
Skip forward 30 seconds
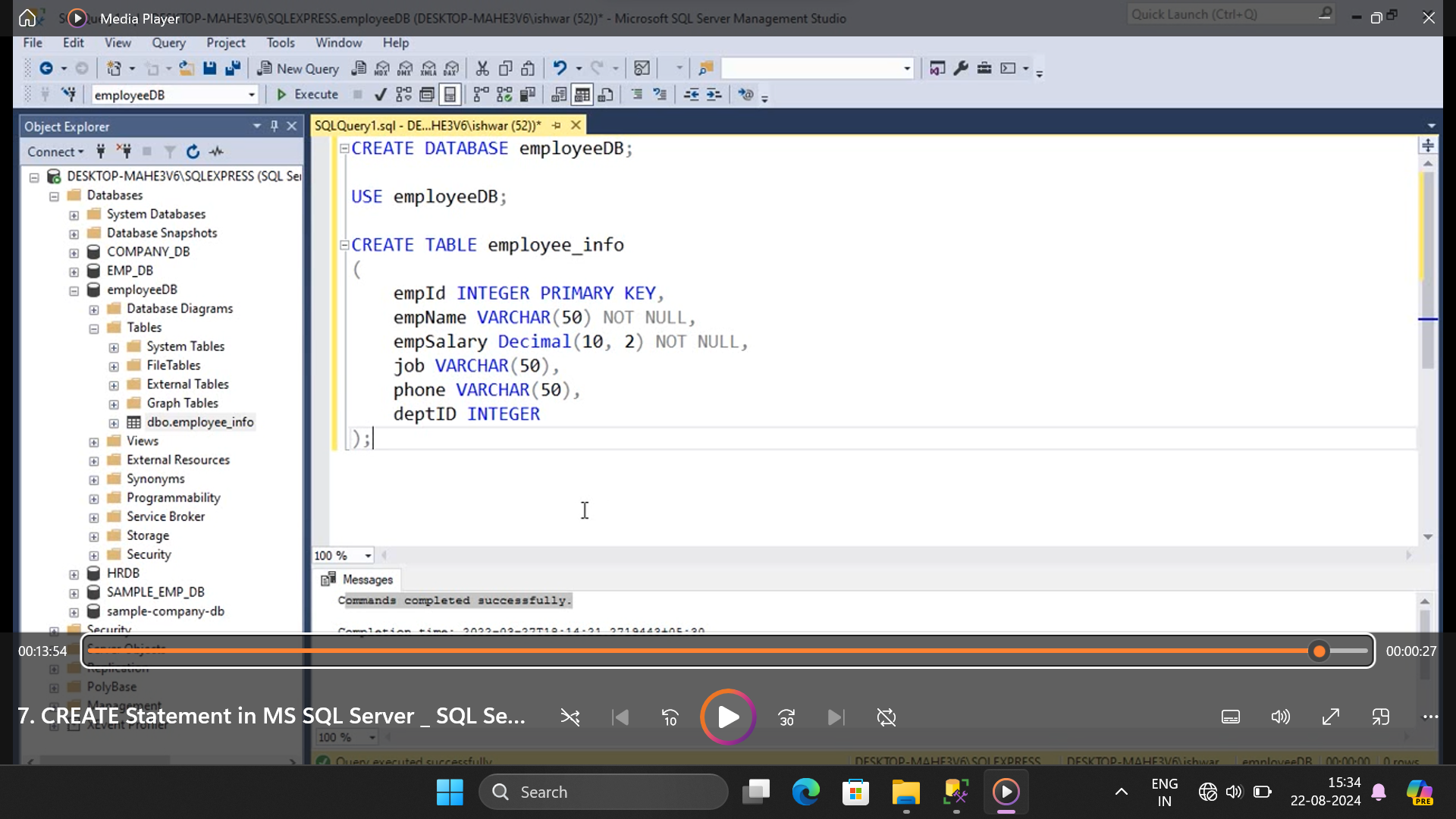(x=786, y=717)
